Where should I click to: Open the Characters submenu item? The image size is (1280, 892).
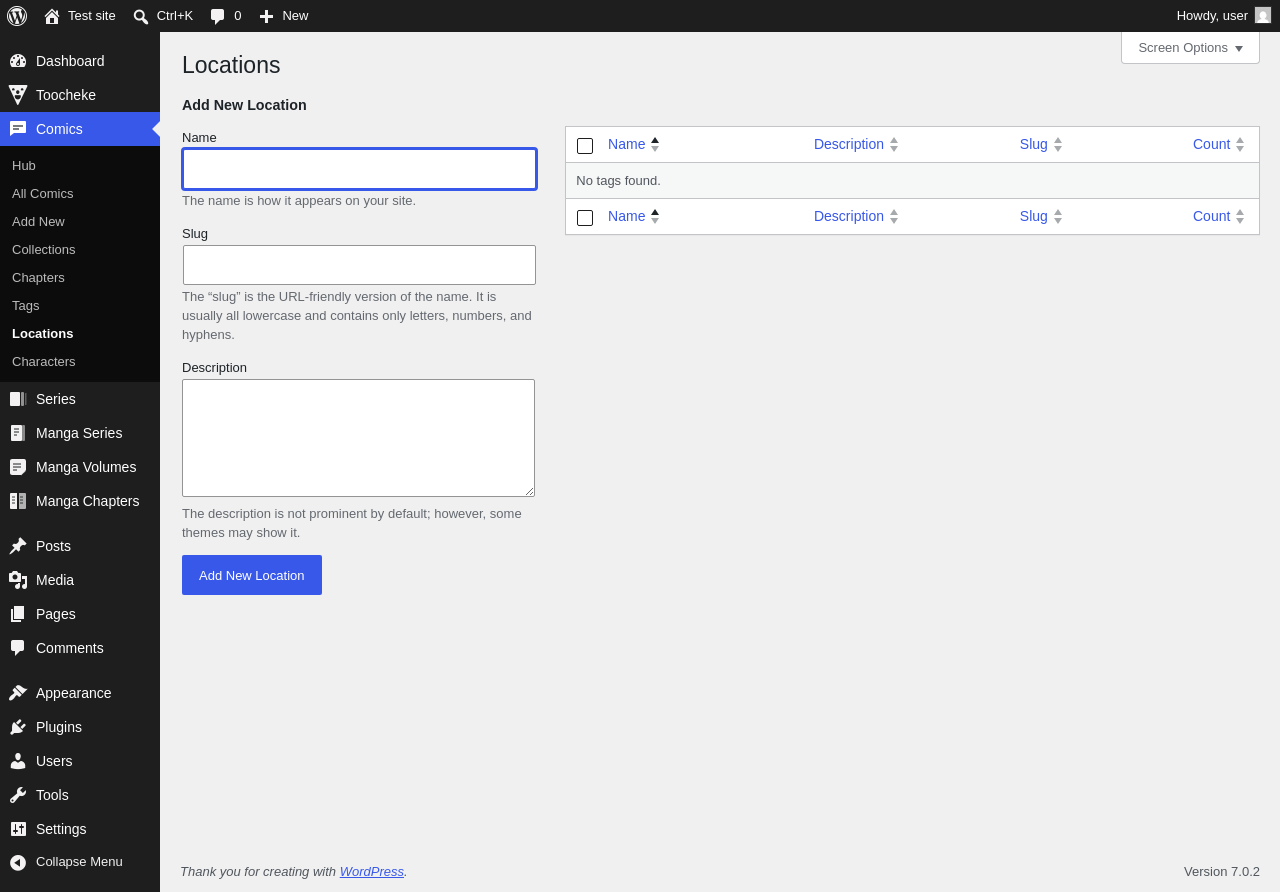[44, 361]
